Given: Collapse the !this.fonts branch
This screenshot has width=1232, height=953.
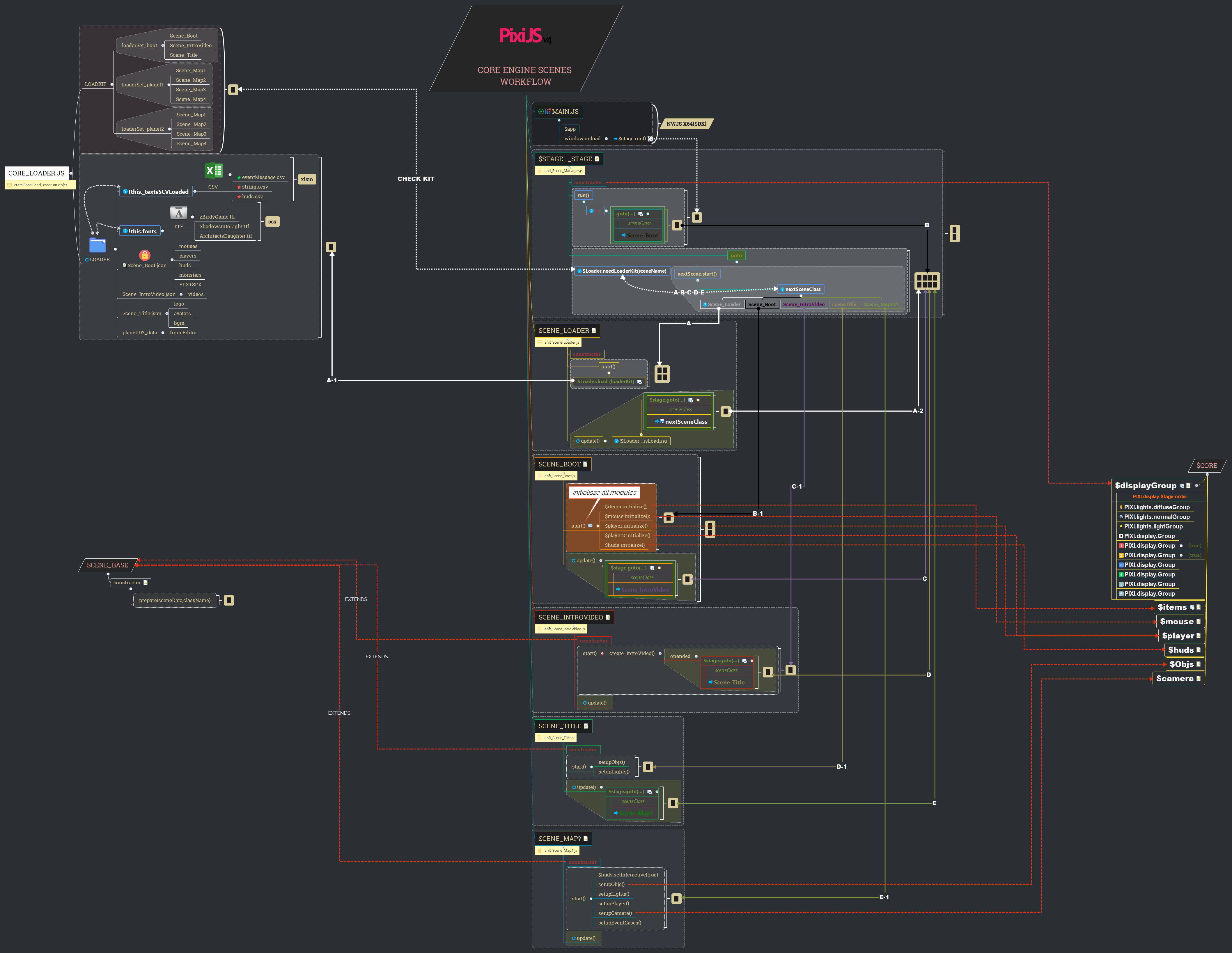Looking at the screenshot, I should 162,231.
